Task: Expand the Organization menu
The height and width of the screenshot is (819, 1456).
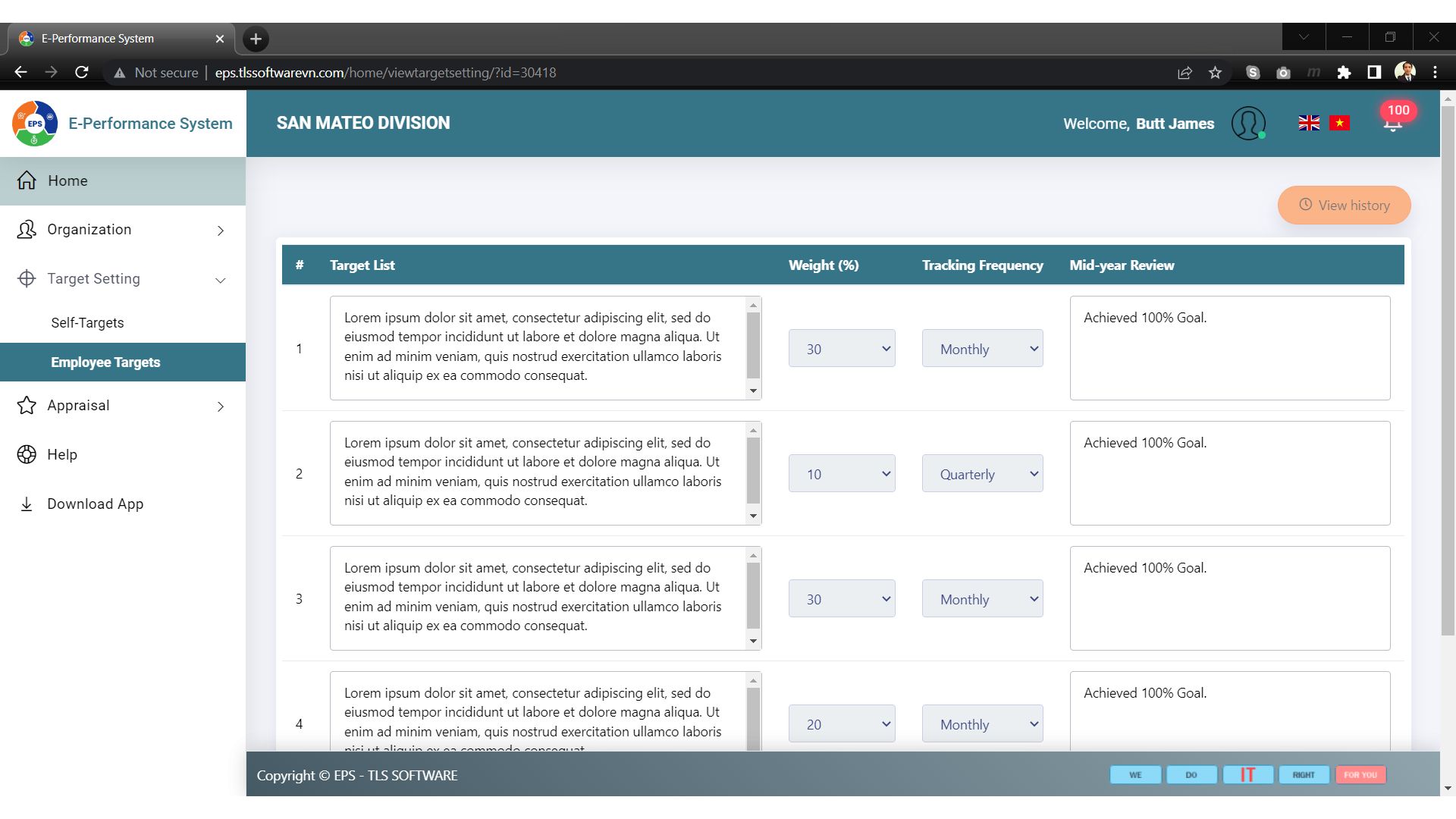Action: (x=121, y=230)
